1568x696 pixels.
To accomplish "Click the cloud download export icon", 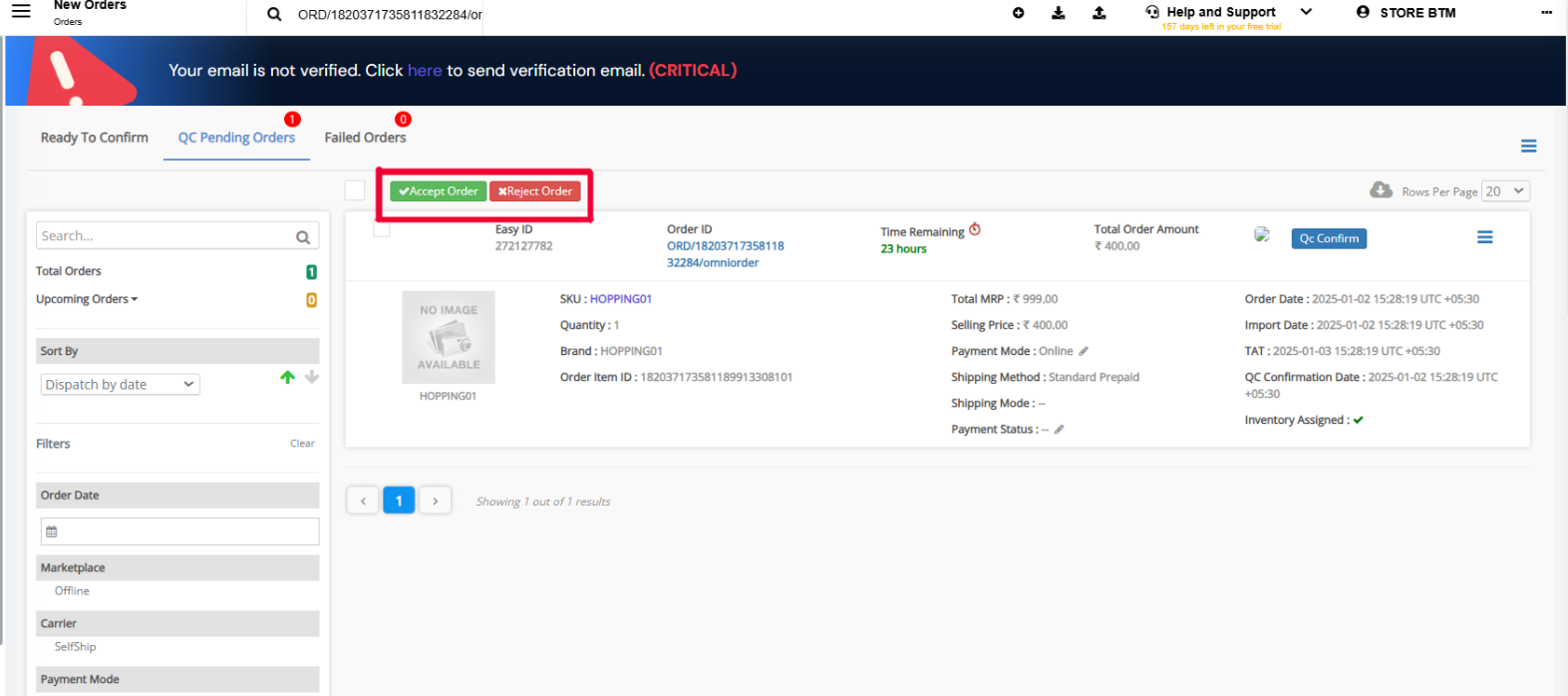I will (1381, 189).
